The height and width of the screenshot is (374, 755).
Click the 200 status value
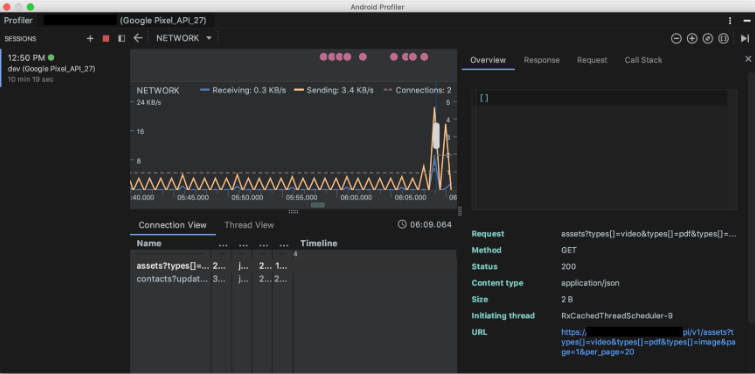pos(568,267)
